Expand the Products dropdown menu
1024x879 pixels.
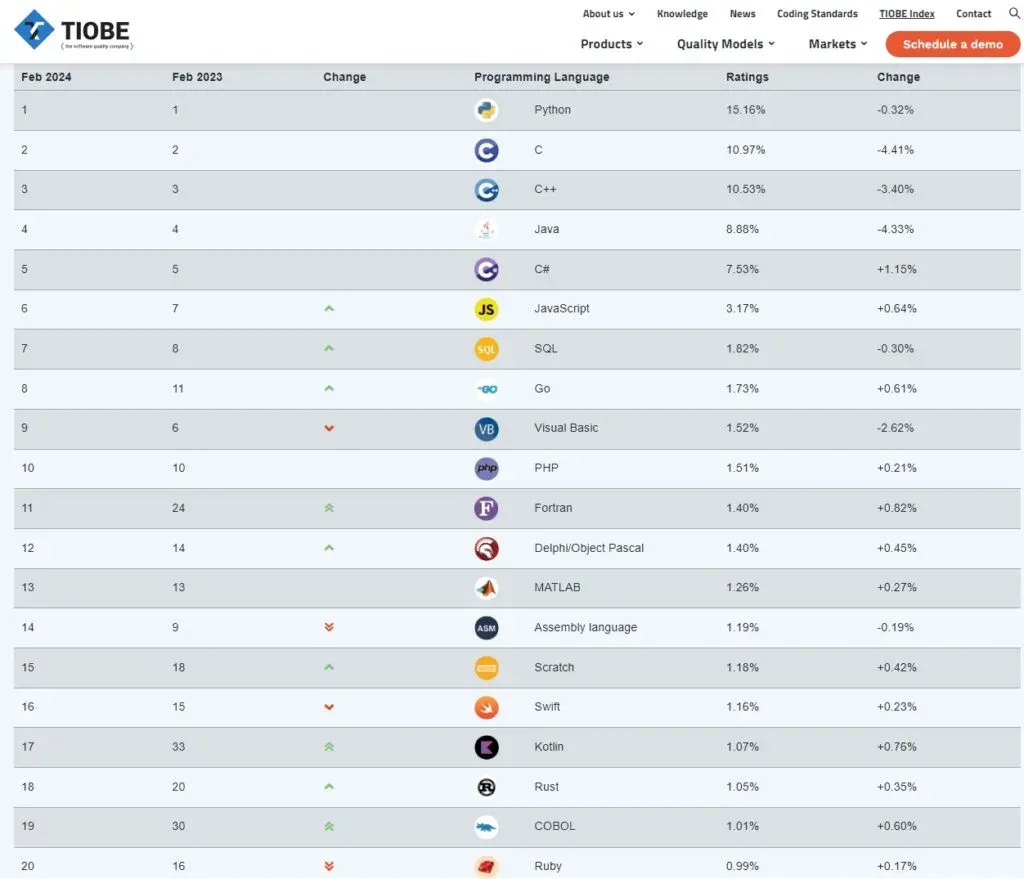pyautogui.click(x=611, y=44)
